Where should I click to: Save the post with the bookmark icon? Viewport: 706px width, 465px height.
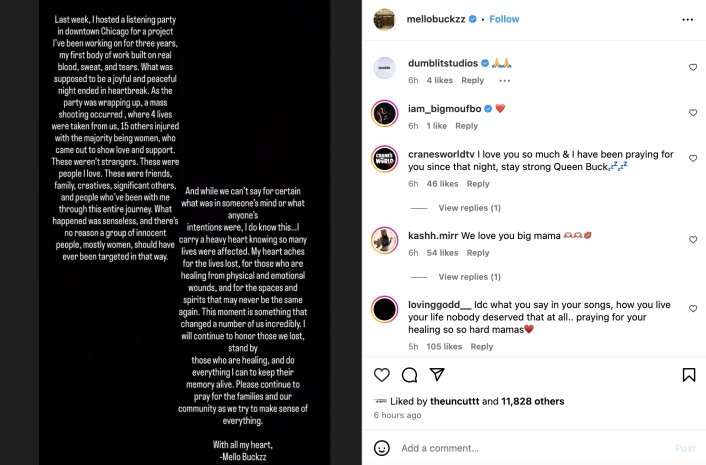point(689,375)
